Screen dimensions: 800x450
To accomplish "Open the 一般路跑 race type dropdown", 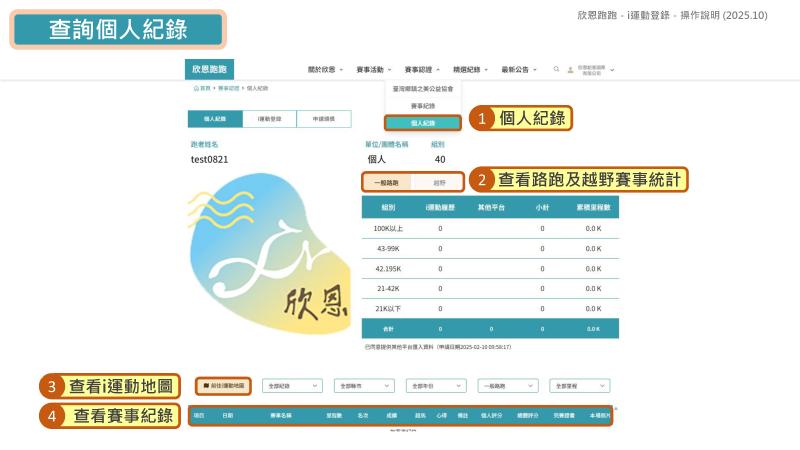I will click(507, 385).
